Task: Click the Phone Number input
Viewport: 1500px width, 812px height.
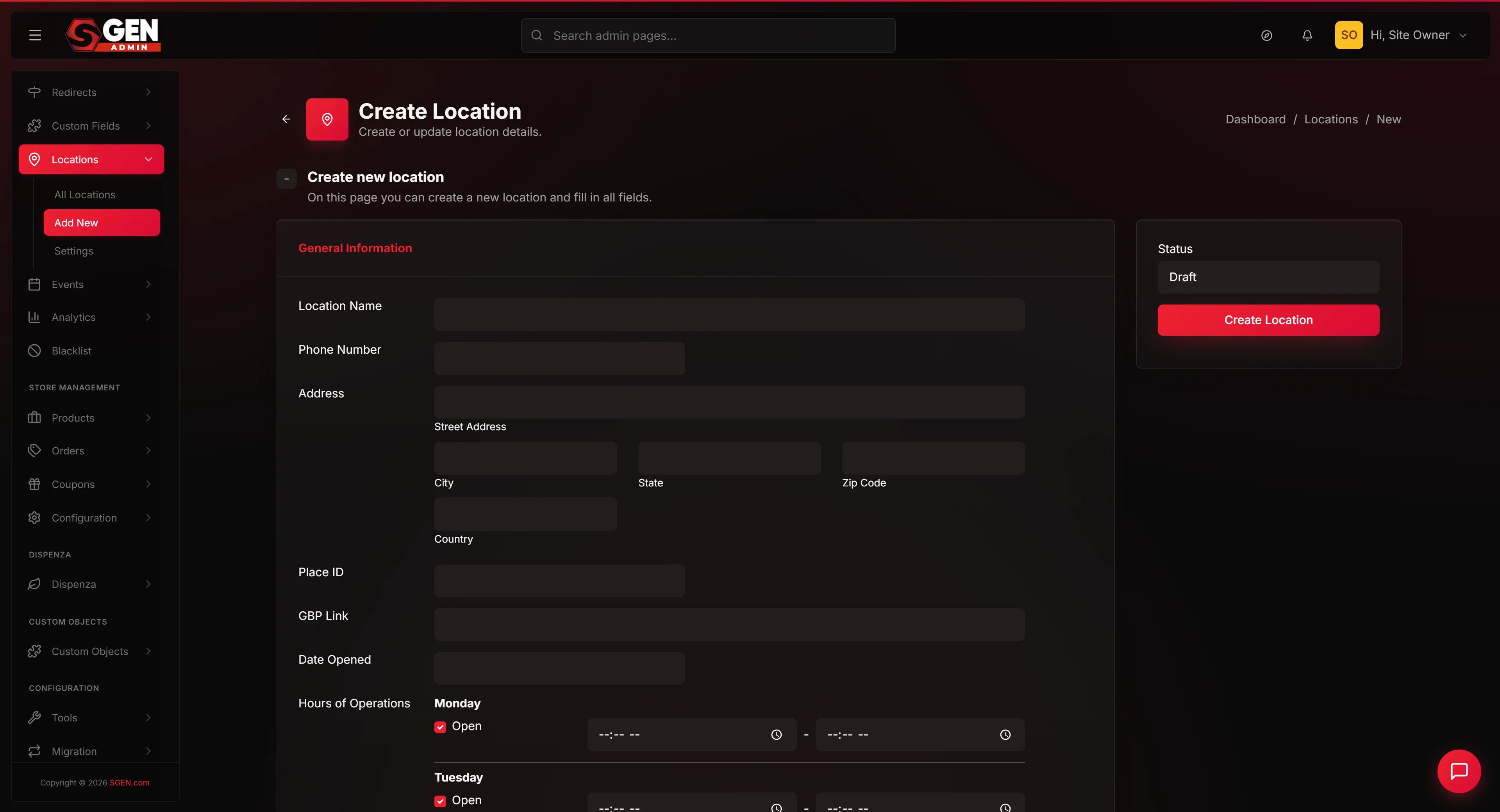Action: point(559,358)
